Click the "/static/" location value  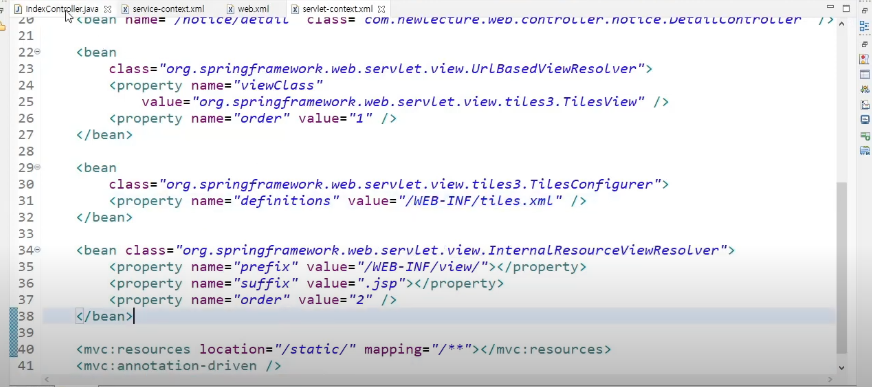pos(315,350)
